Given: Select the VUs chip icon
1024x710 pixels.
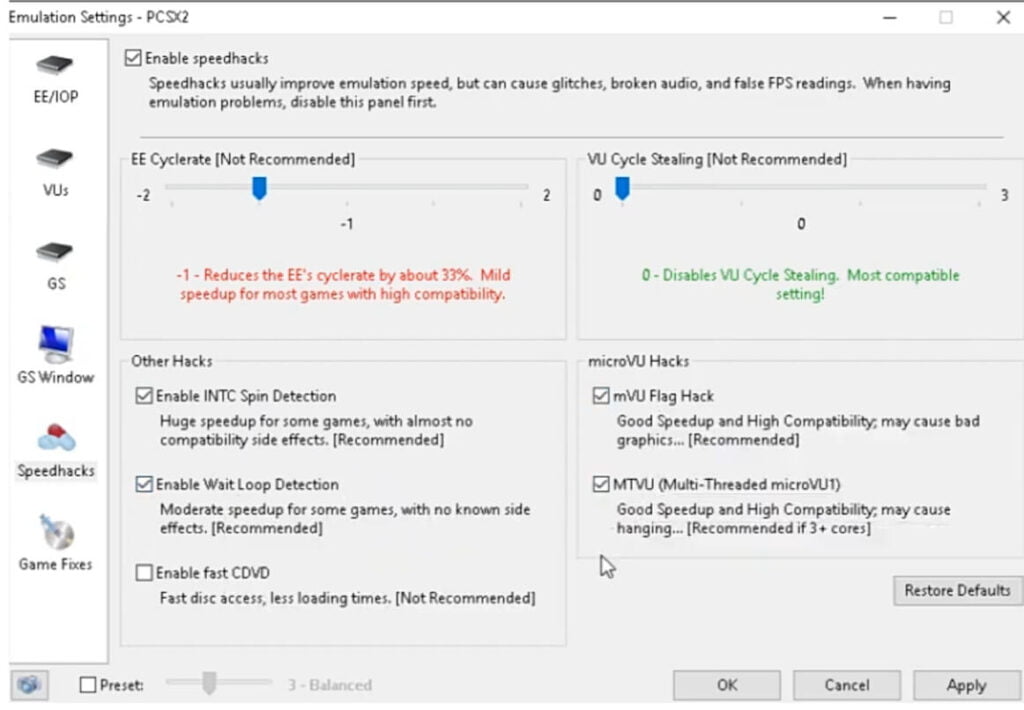Looking at the screenshot, I should point(55,159).
